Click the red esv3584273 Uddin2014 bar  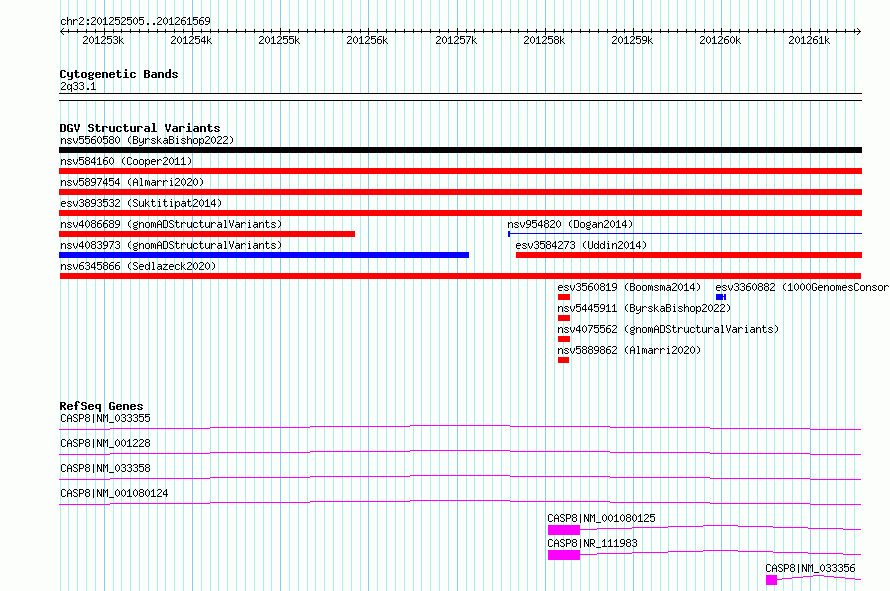689,255
